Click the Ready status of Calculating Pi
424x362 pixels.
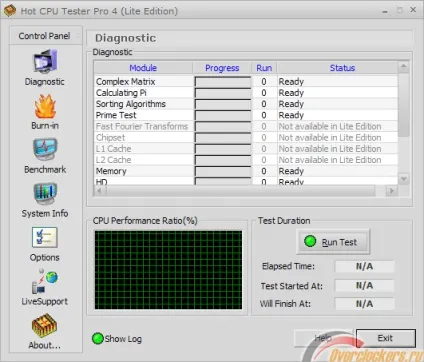tap(291, 93)
